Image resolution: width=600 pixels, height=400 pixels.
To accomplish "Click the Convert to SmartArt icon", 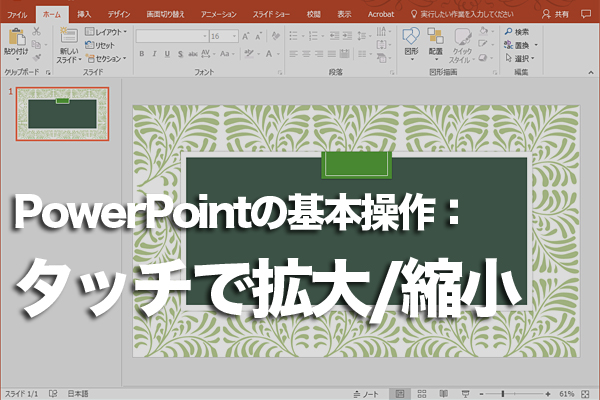I will (x=384, y=58).
